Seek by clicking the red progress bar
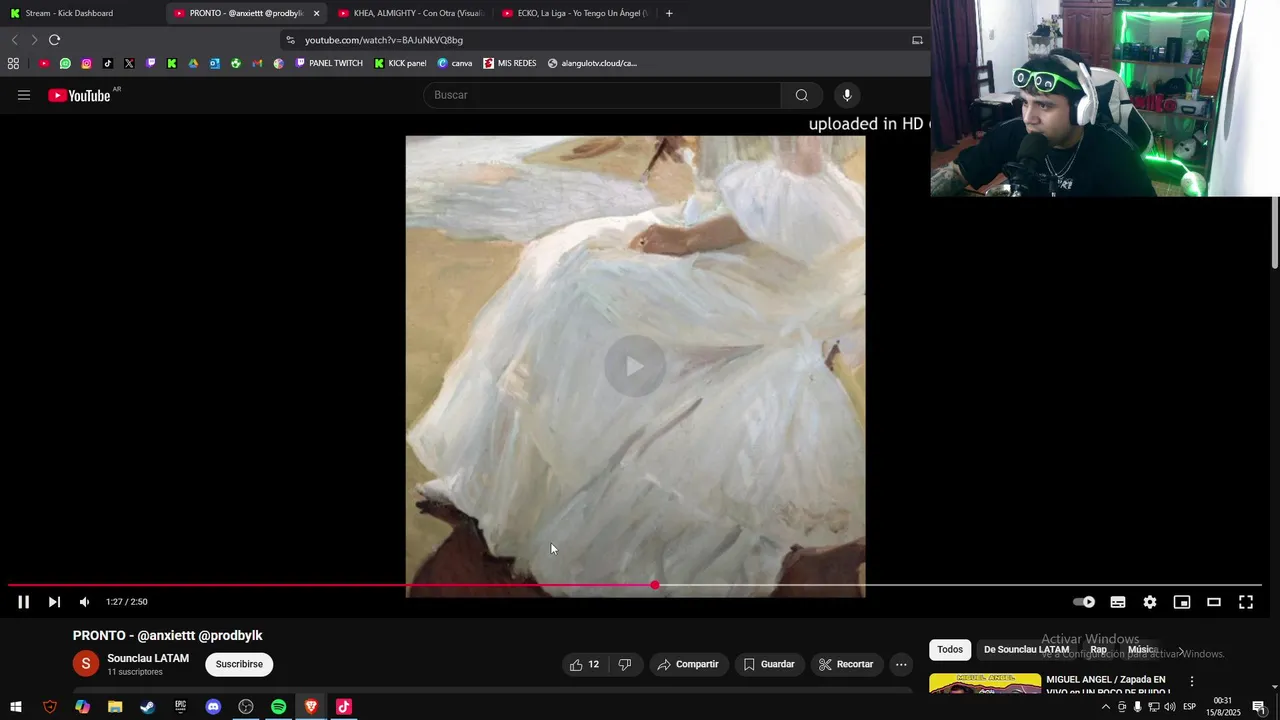Image resolution: width=1280 pixels, height=720 pixels. click(x=330, y=585)
